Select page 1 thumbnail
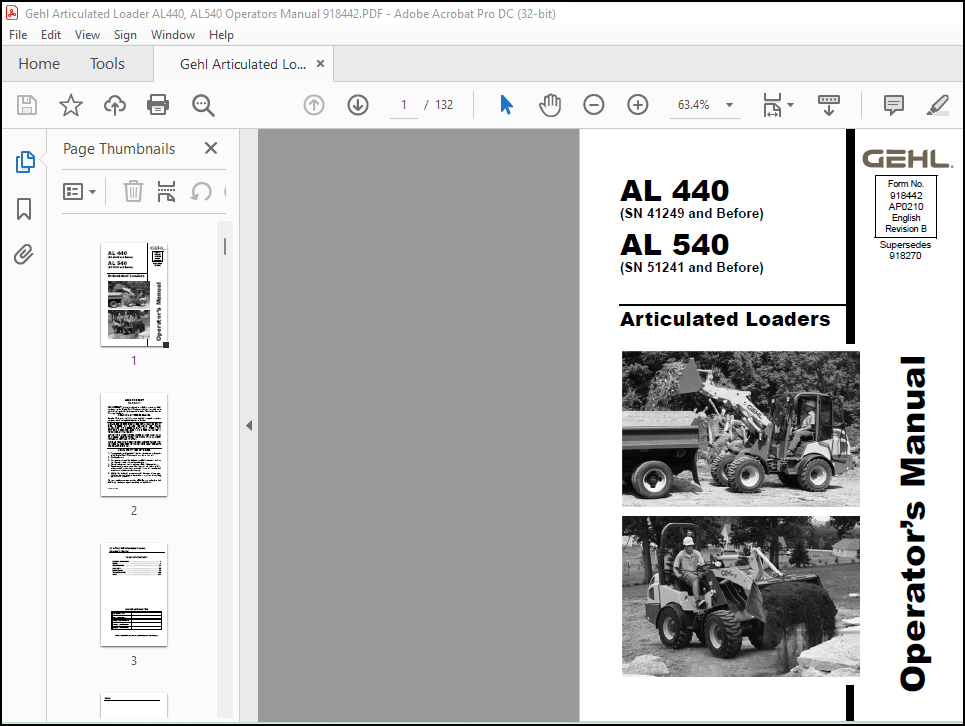This screenshot has width=965, height=726. tap(134, 295)
